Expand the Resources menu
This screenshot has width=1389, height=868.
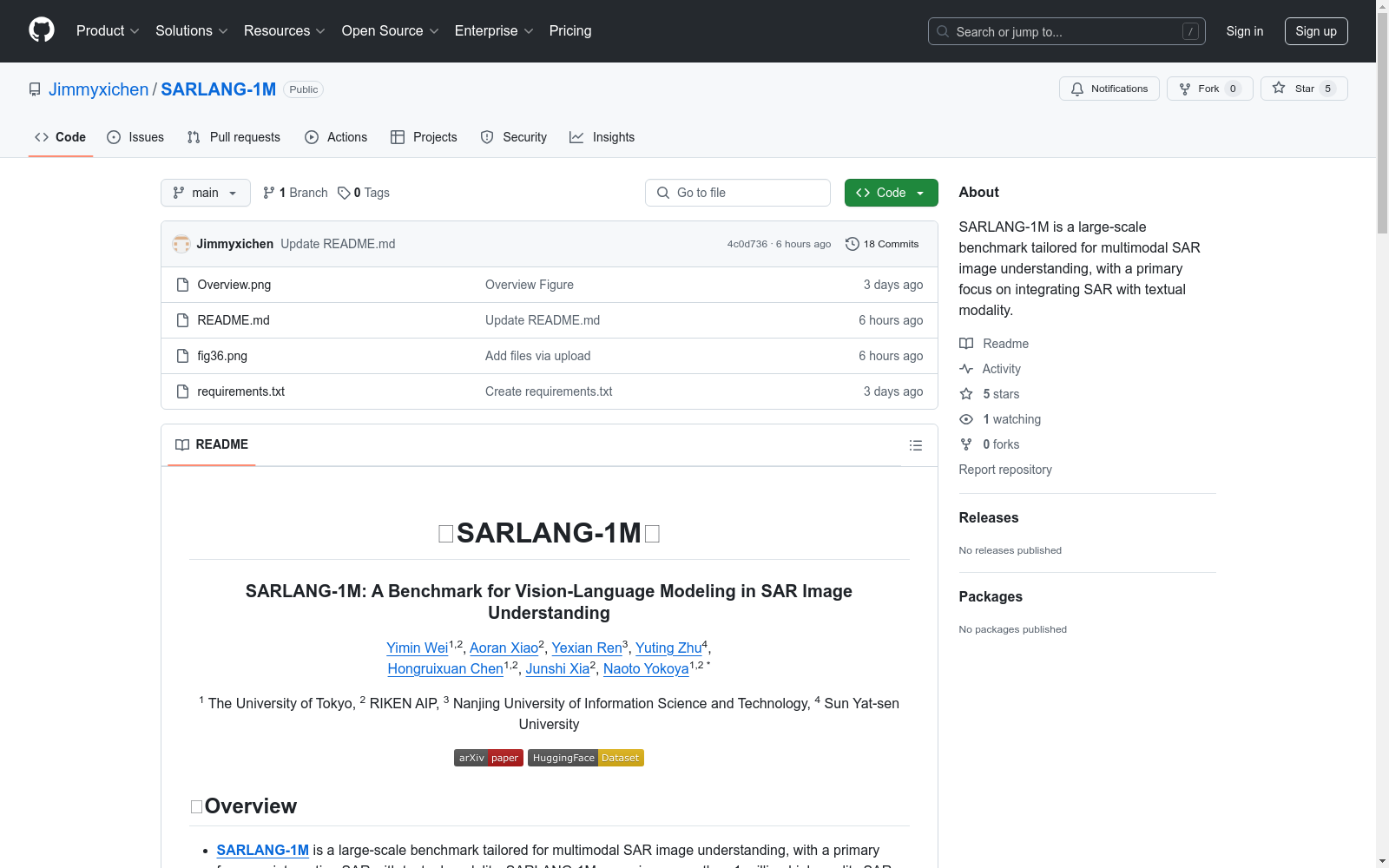point(285,31)
